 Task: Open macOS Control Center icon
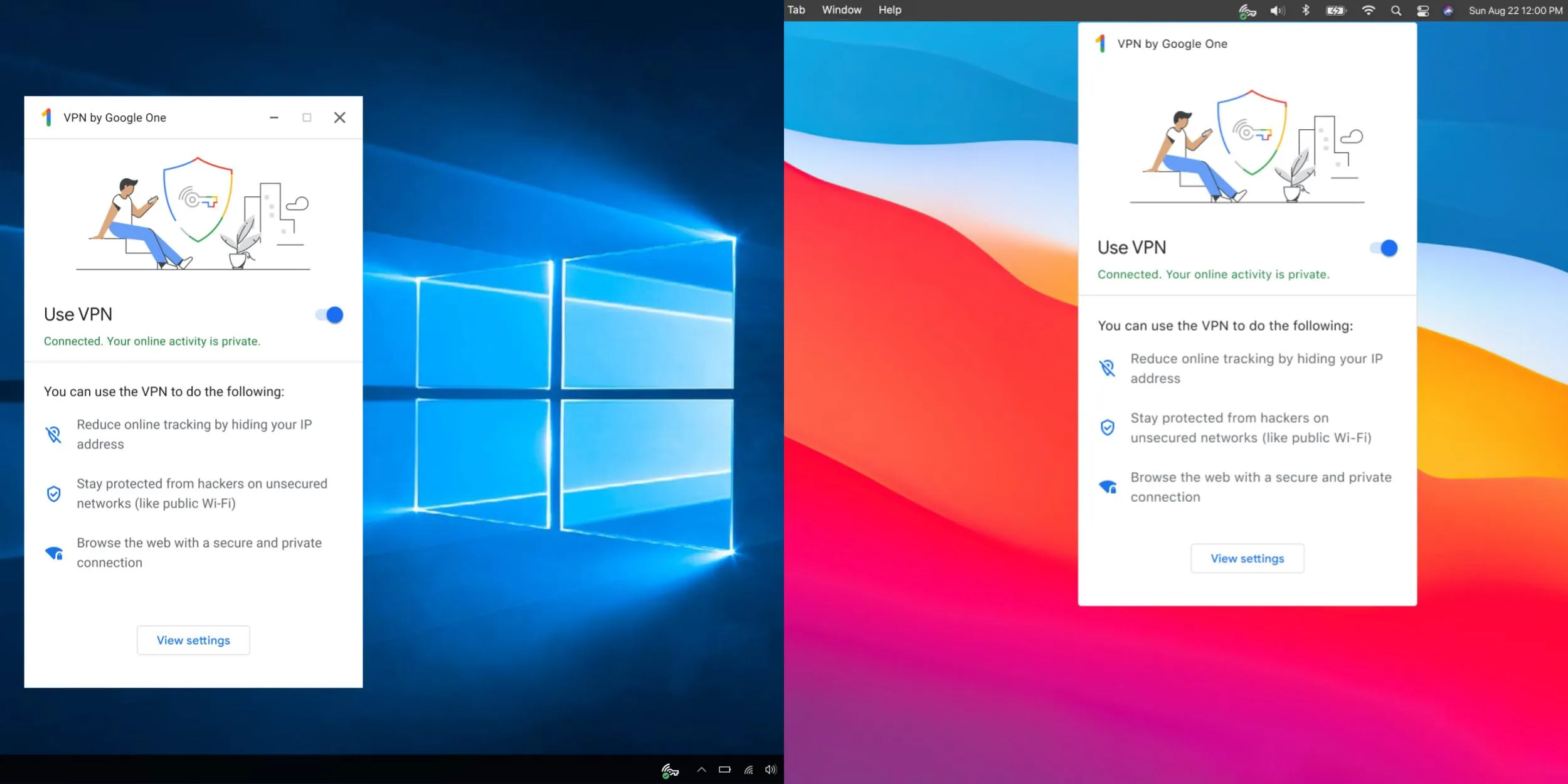coord(1422,11)
